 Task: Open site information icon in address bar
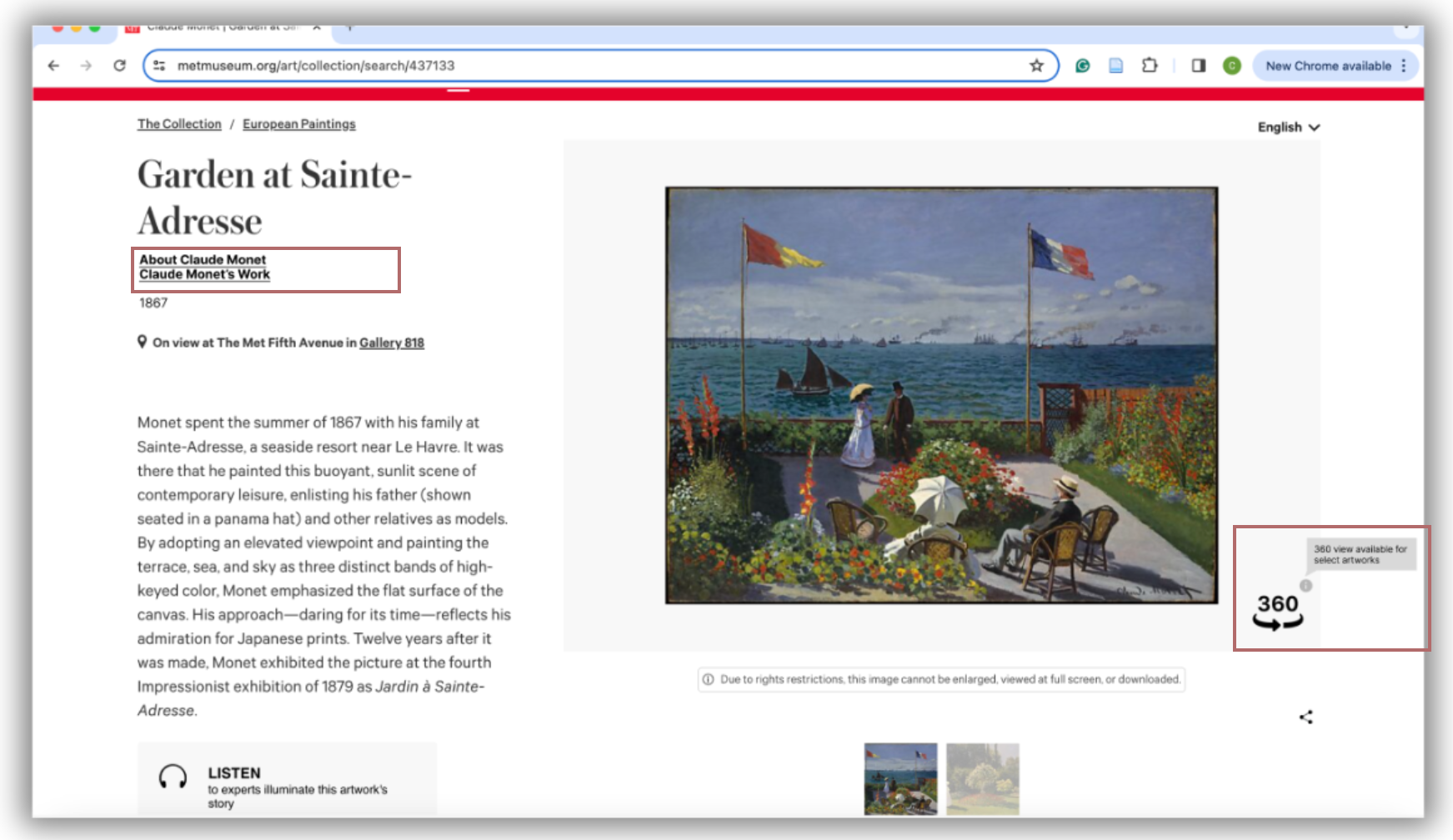tap(159, 65)
